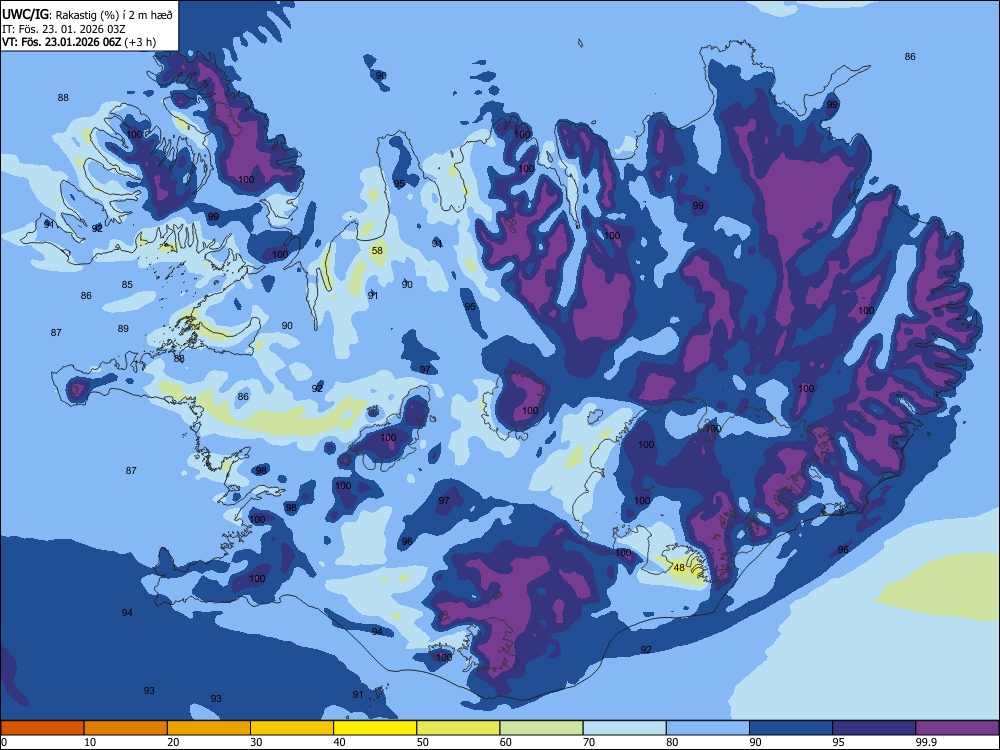Viewport: 1000px width, 750px height.
Task: Click the '20' legend tick label
Action: (173, 742)
